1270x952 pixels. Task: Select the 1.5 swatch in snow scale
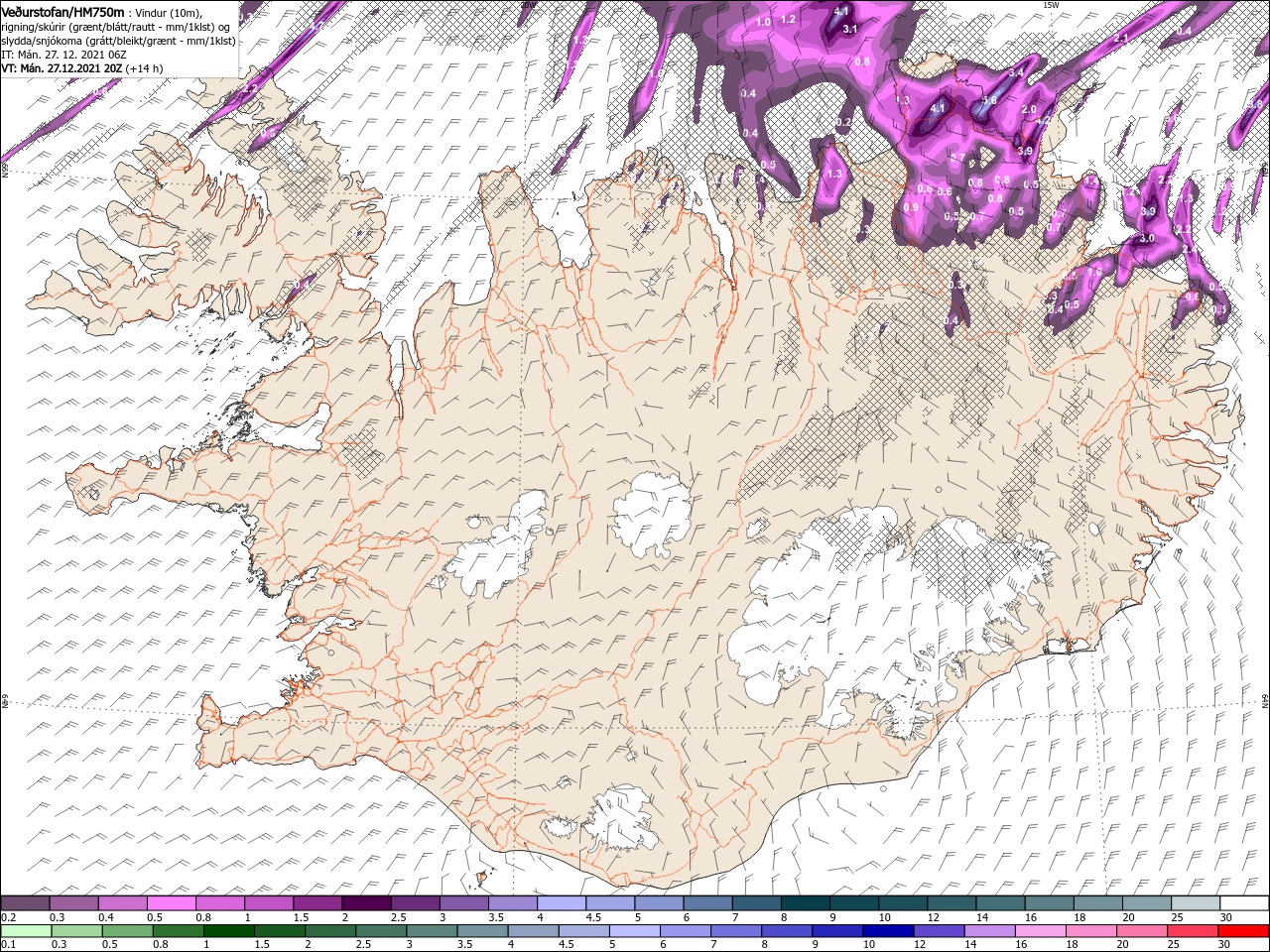tap(317, 902)
